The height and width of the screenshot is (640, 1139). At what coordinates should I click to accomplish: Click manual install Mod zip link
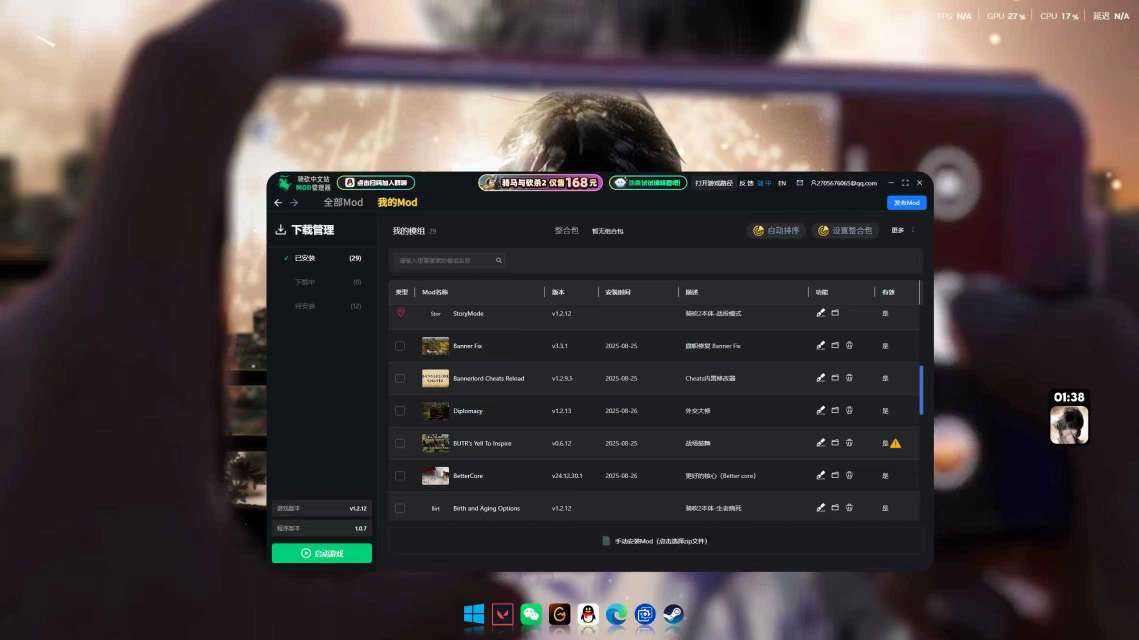654,541
